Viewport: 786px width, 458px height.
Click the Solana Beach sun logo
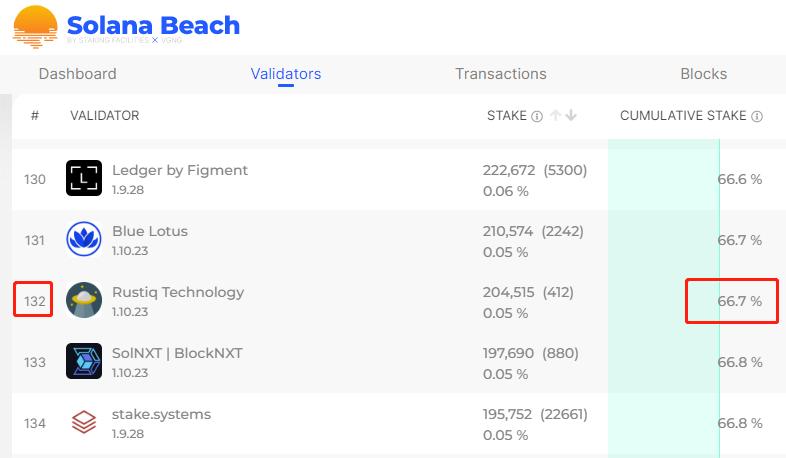[x=35, y=27]
